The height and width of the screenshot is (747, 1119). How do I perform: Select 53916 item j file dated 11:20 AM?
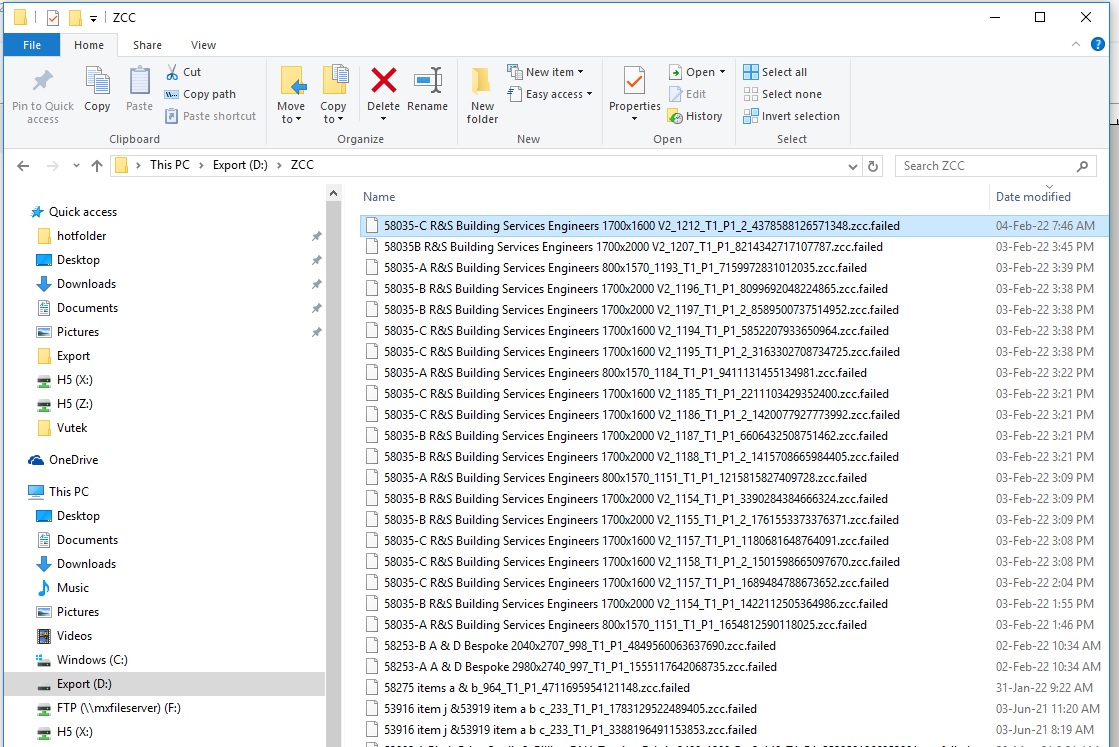570,708
